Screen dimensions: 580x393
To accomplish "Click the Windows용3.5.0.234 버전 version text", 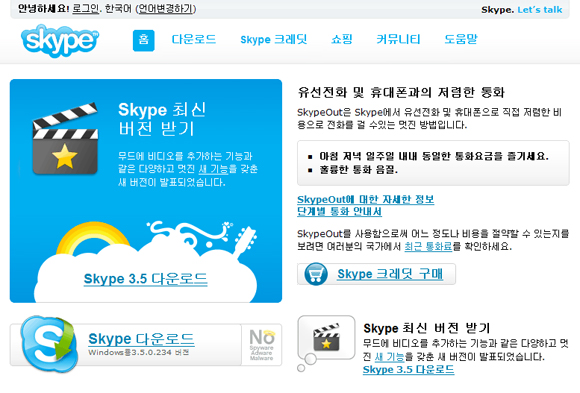I will (138, 352).
